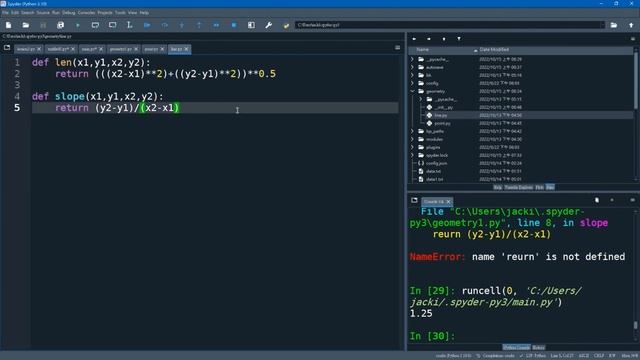Viewport: 640px width, 360px height.
Task: Change to the parent directory in the main toolbar
Action: [x=631, y=25]
